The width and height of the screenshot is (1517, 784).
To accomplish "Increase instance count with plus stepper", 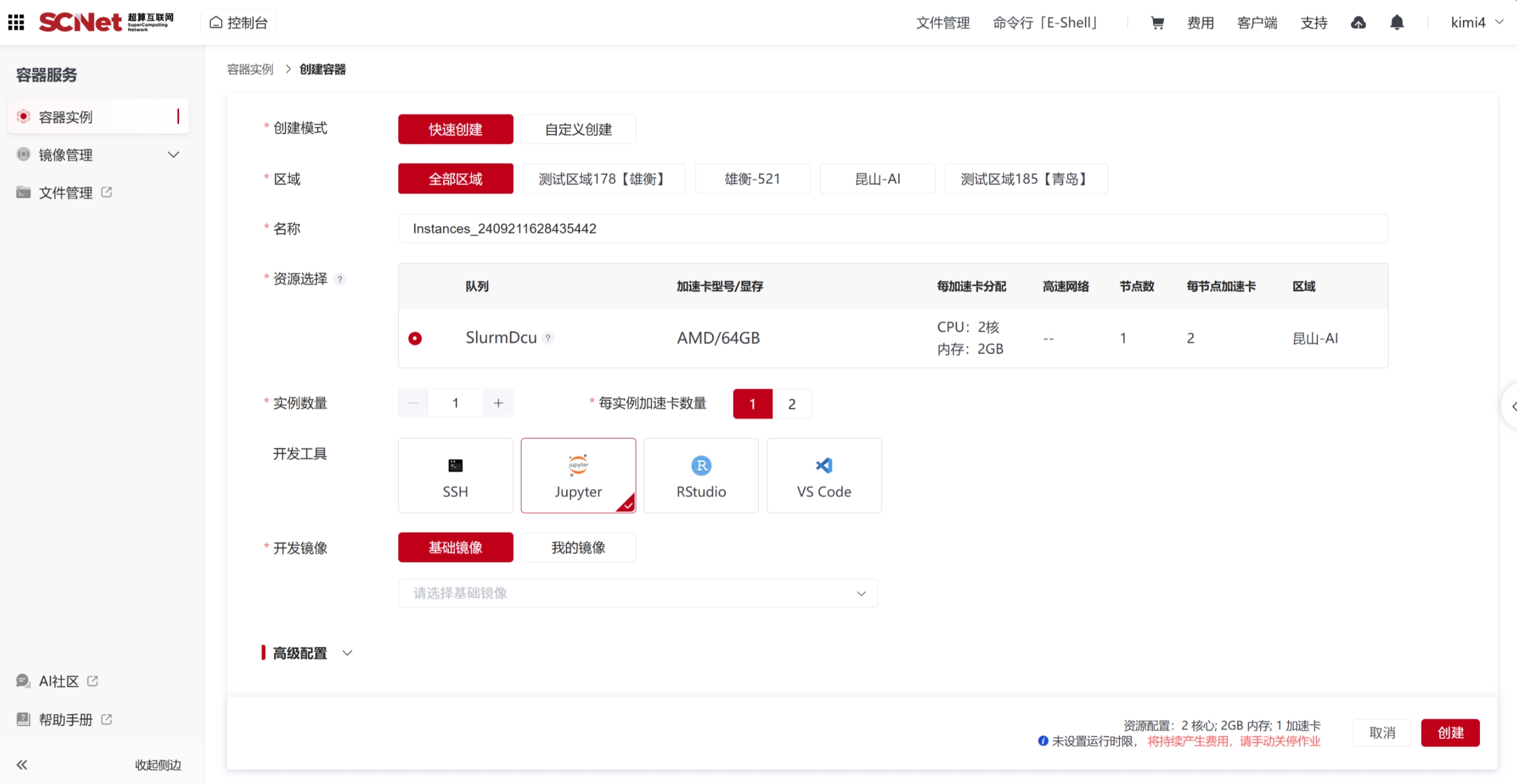I will point(498,403).
